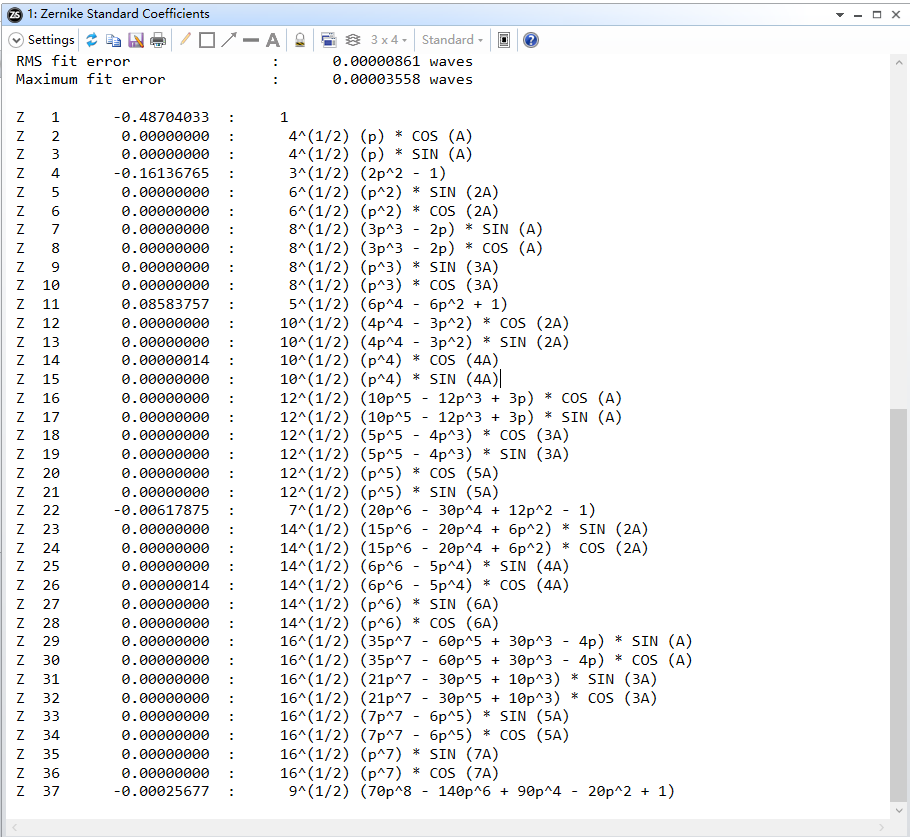Viewport: 910px width, 837px height.
Task: Click Z 30 formula with COS (A)
Action: coord(486,660)
